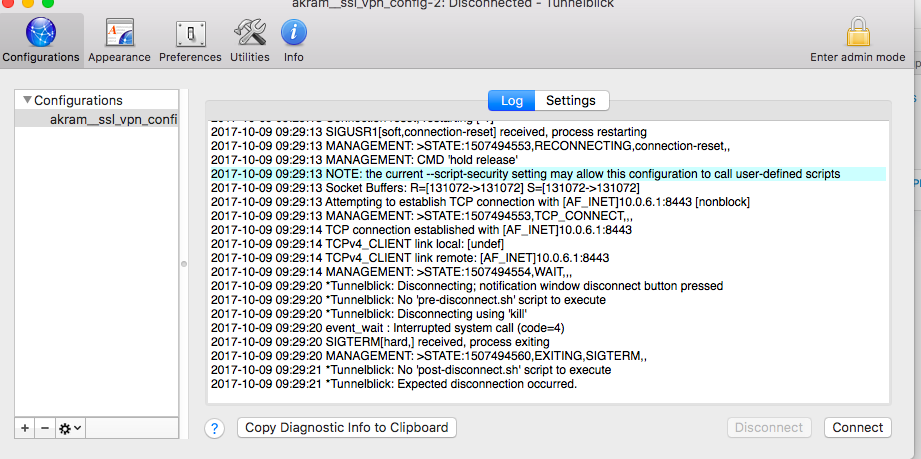Collapse the Configurations list triangle
Image resolution: width=921 pixels, height=459 pixels.
27,100
